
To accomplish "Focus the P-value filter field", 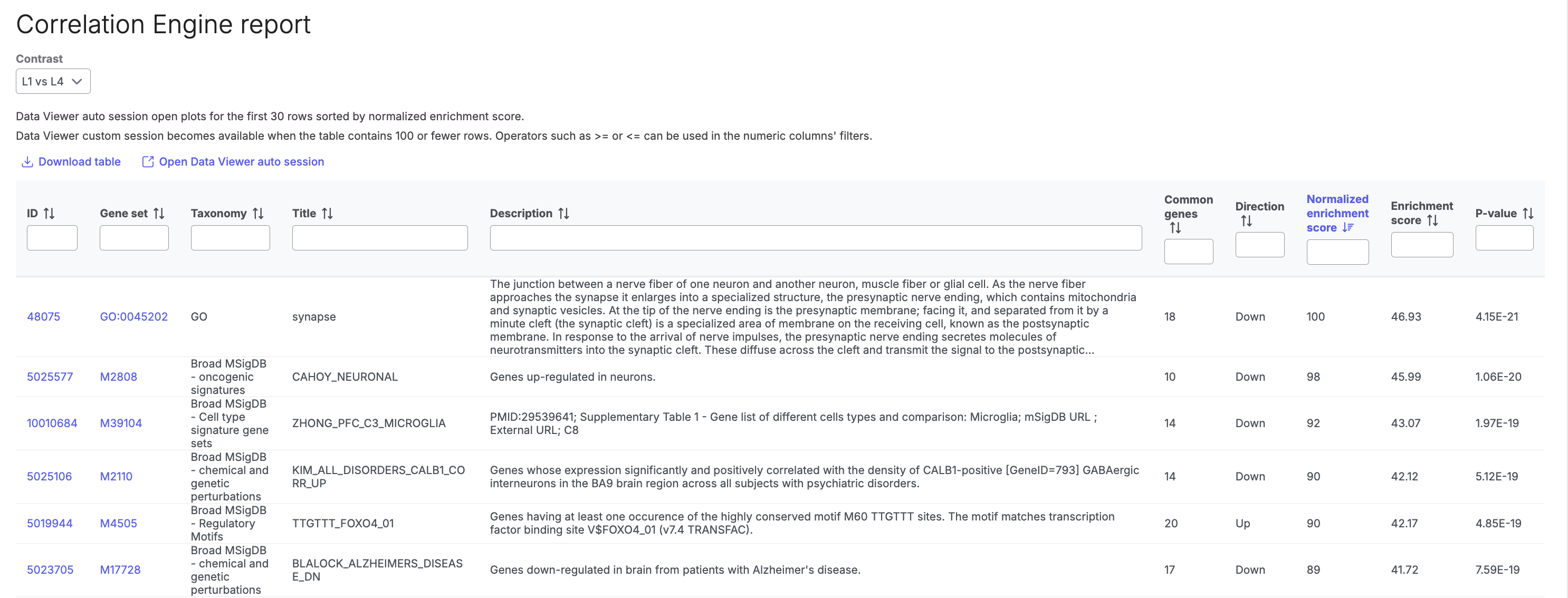I will click(1504, 238).
